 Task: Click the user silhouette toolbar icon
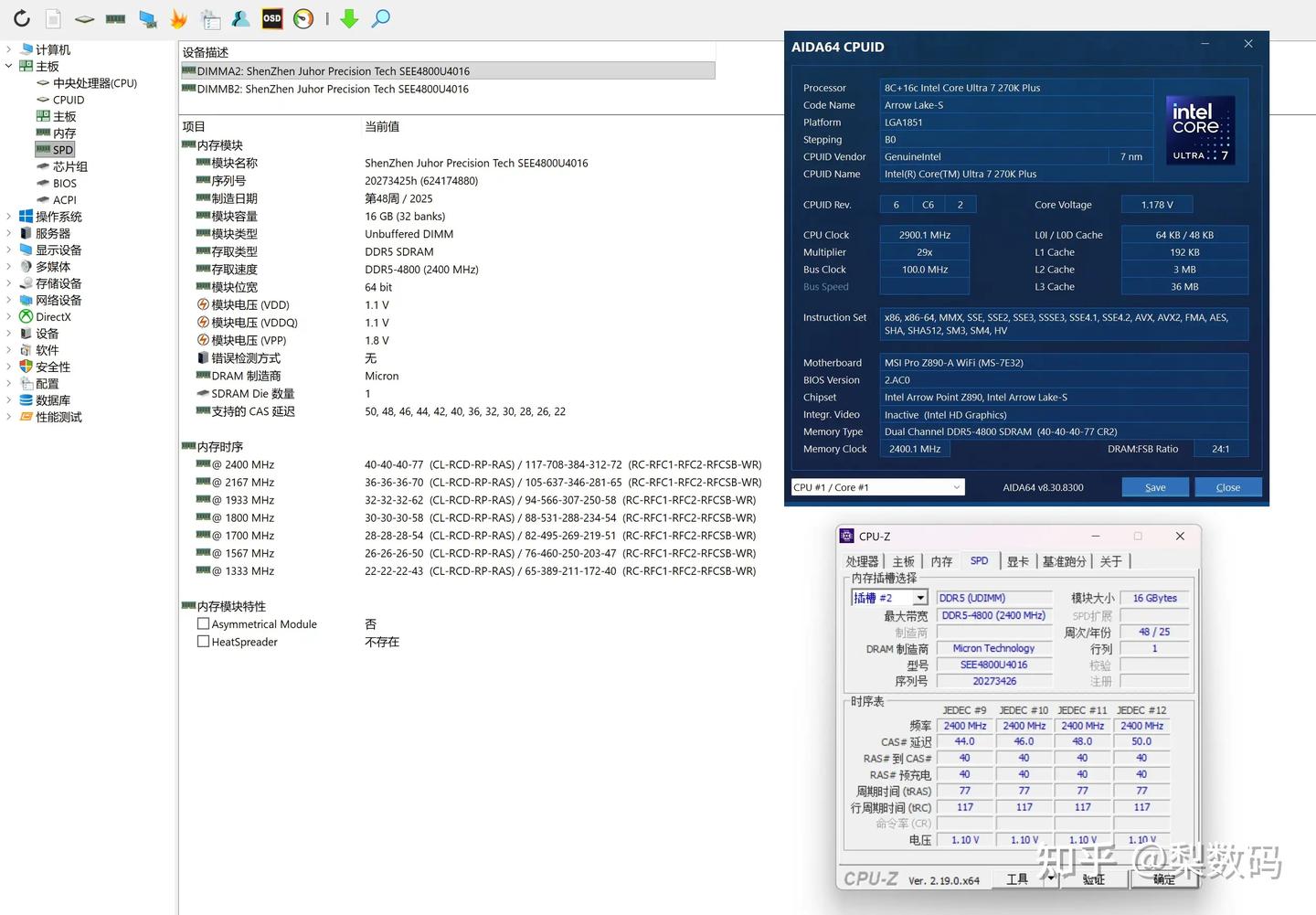tap(240, 18)
